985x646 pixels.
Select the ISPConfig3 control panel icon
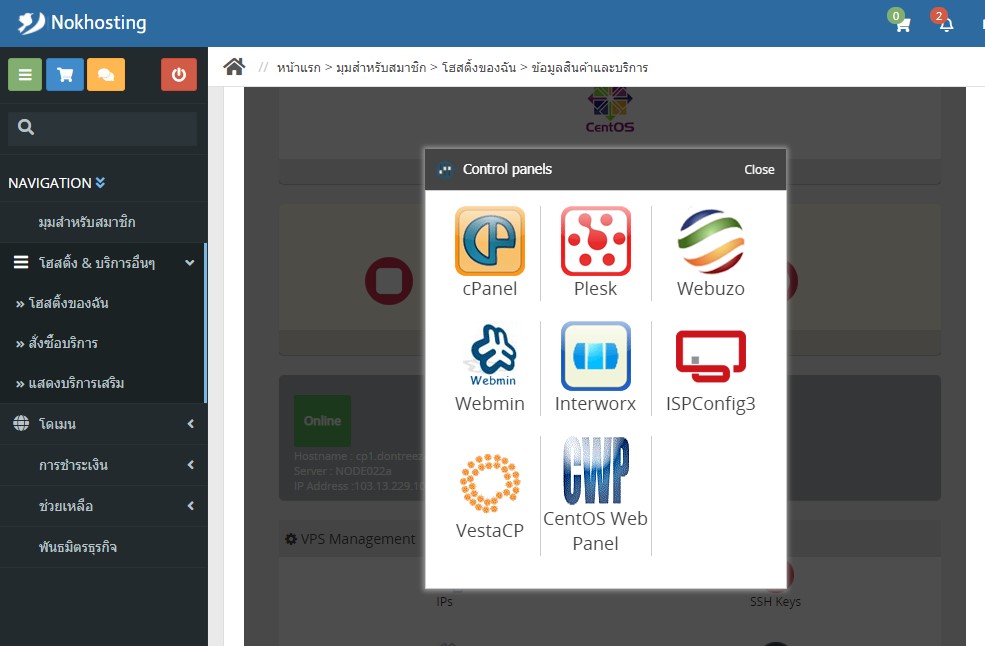(x=710, y=356)
